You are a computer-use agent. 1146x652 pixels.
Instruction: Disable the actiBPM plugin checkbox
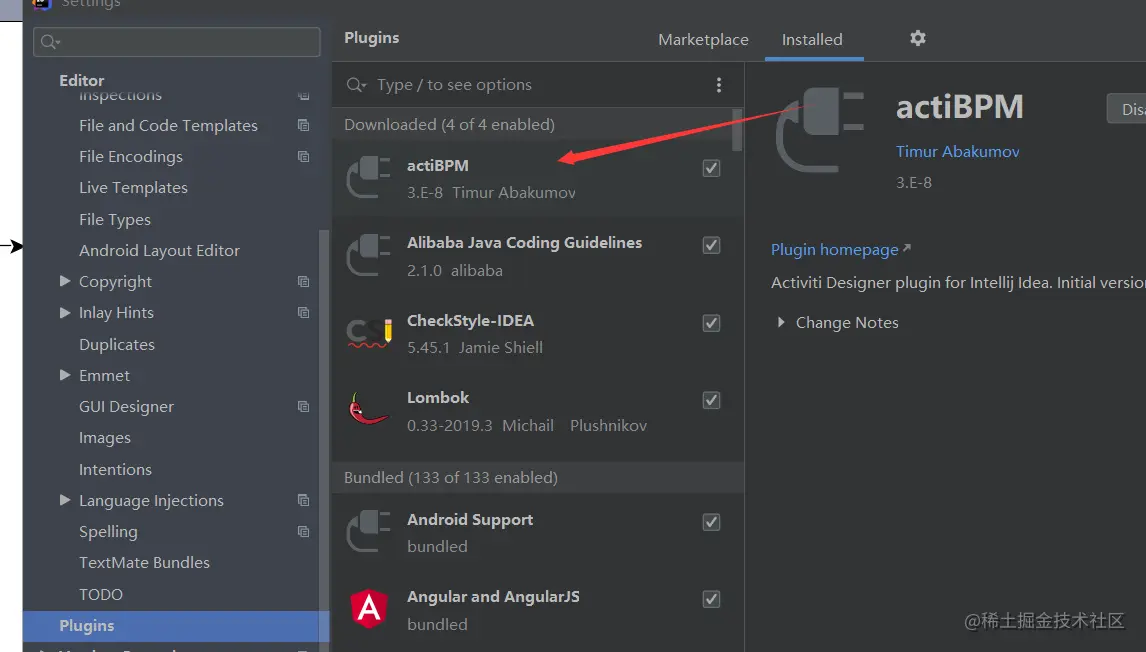pyautogui.click(x=711, y=168)
